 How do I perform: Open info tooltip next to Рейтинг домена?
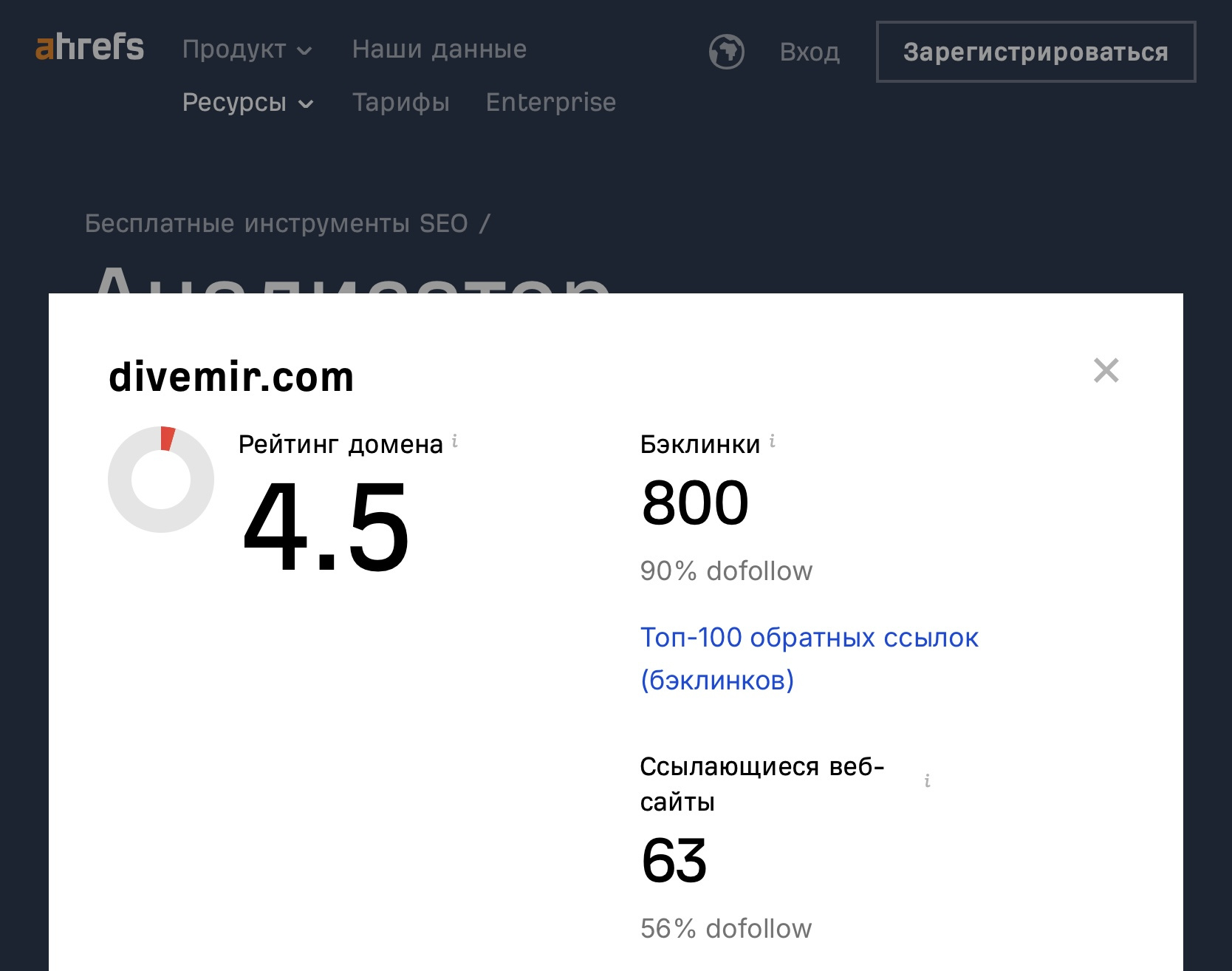455,441
